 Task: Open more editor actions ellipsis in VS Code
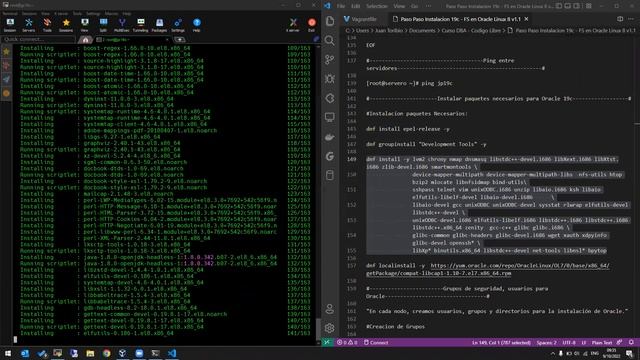coord(632,19)
